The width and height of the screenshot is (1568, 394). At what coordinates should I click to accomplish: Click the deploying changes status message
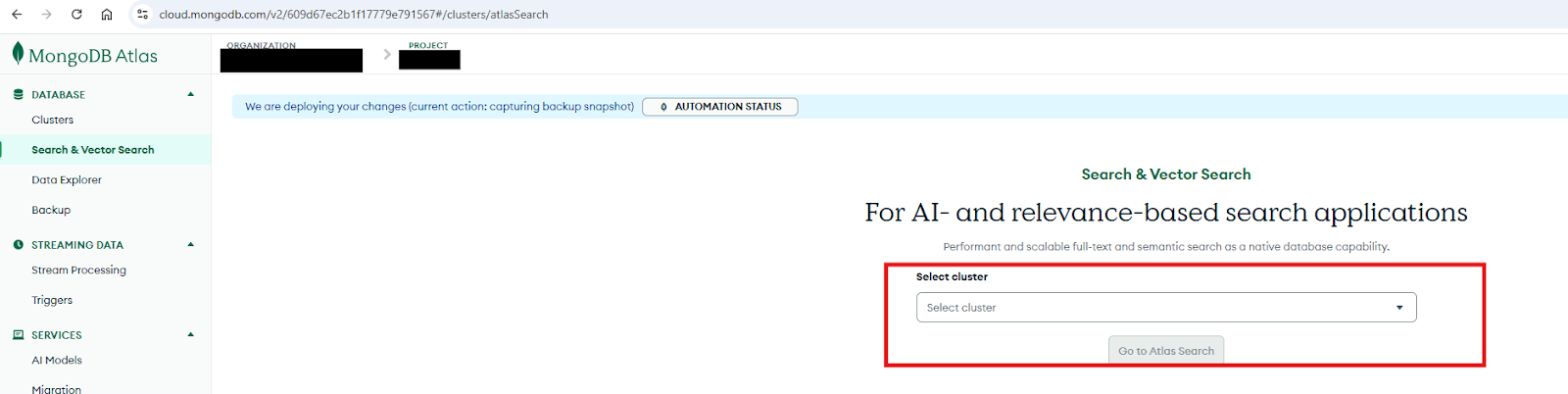[439, 107]
